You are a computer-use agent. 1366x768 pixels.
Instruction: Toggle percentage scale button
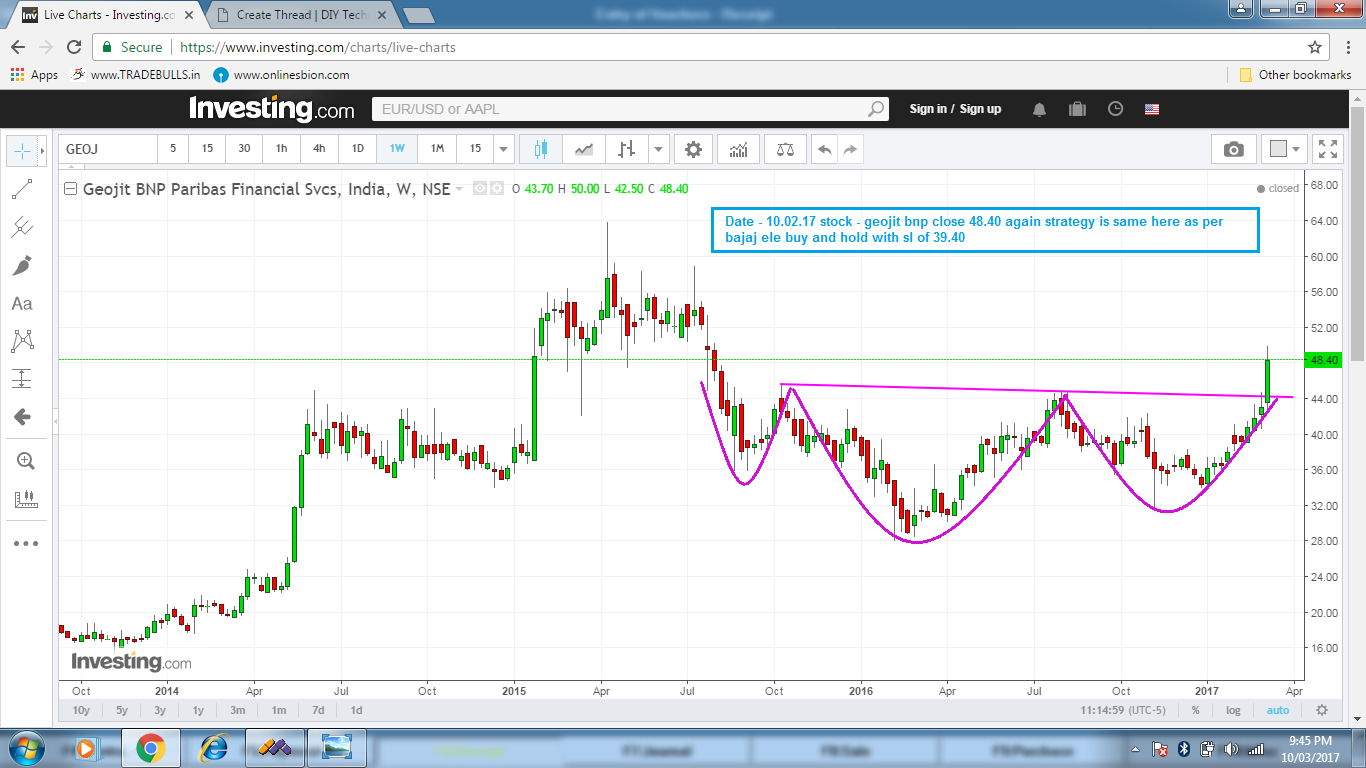click(1195, 710)
